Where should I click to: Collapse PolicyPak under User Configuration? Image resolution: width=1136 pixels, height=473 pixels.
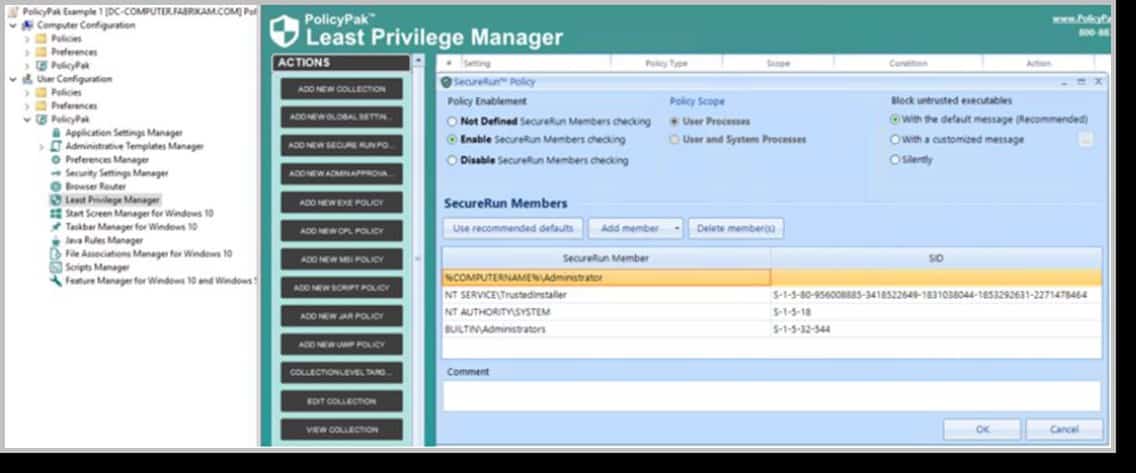[x=28, y=120]
